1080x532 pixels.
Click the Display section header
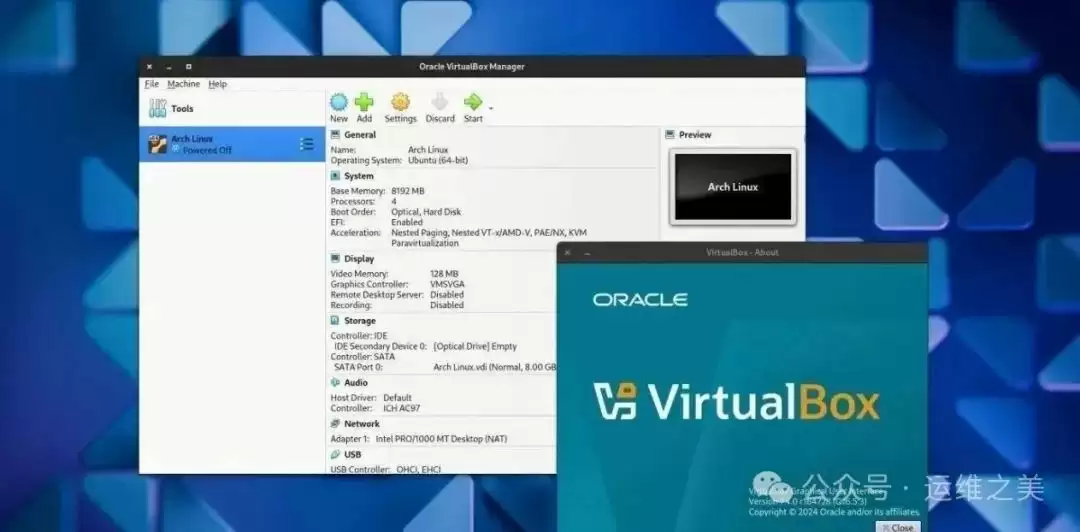(x=358, y=258)
